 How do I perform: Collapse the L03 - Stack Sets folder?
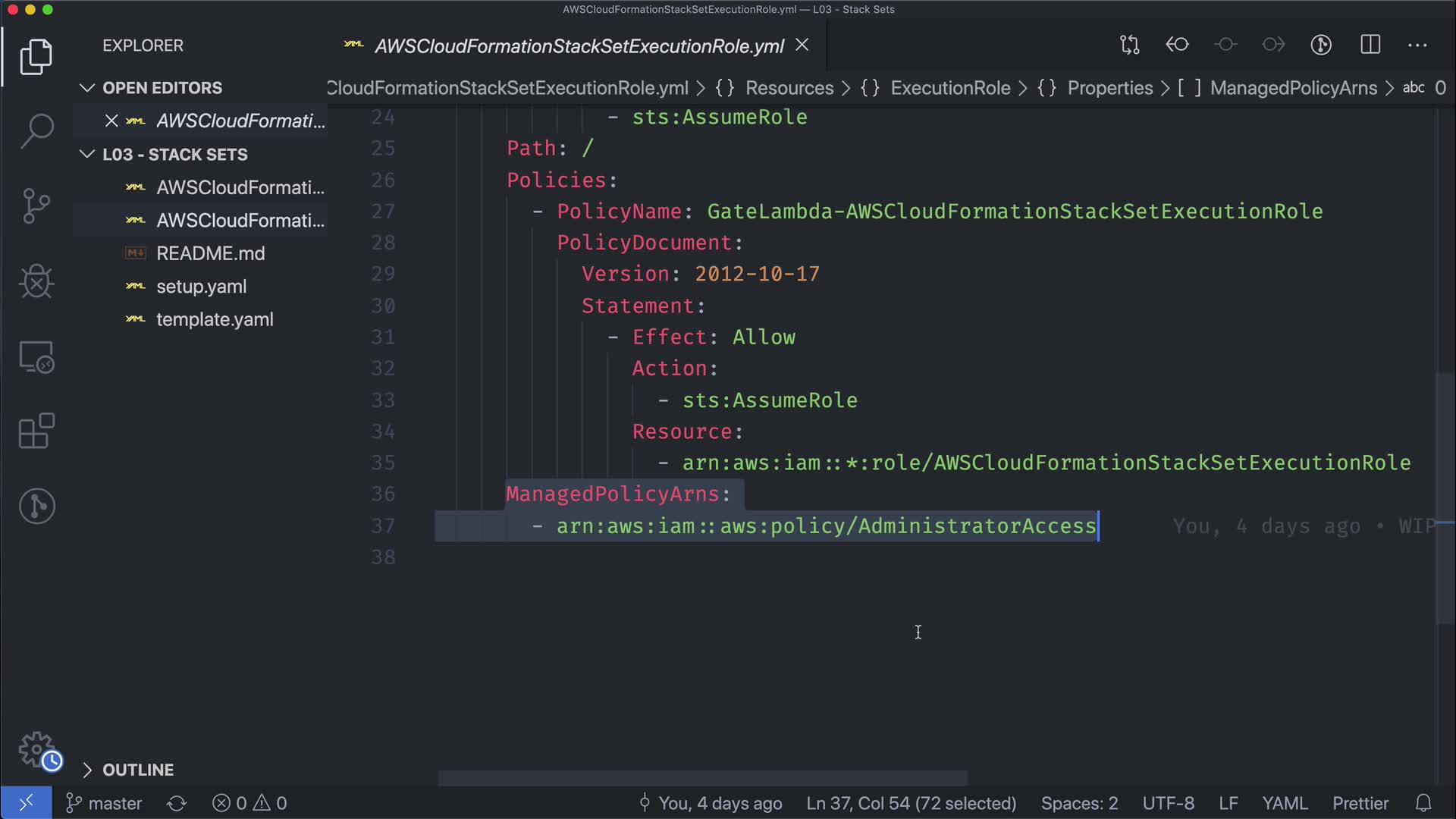pos(87,155)
